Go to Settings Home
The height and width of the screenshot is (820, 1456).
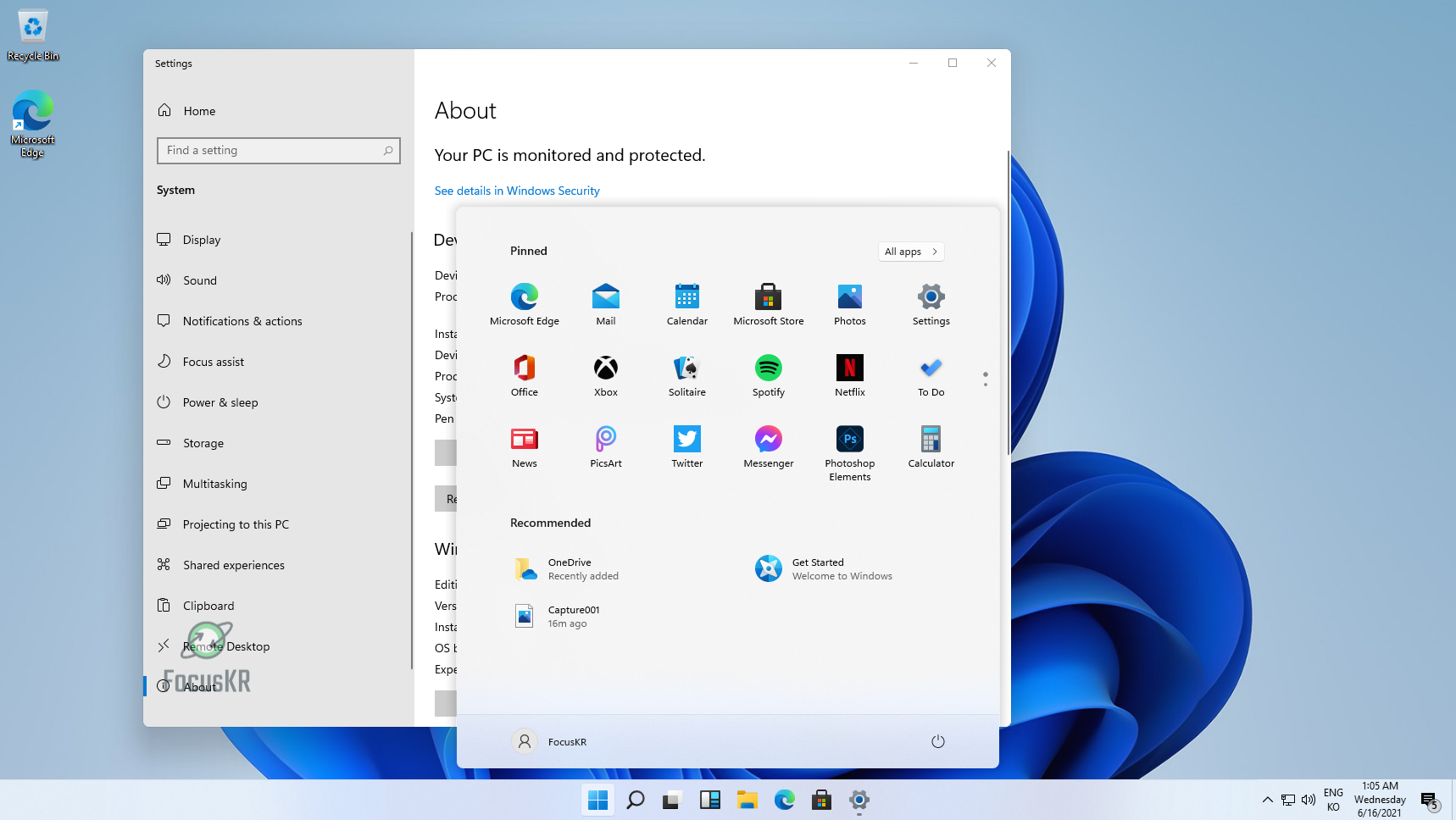tap(186, 111)
